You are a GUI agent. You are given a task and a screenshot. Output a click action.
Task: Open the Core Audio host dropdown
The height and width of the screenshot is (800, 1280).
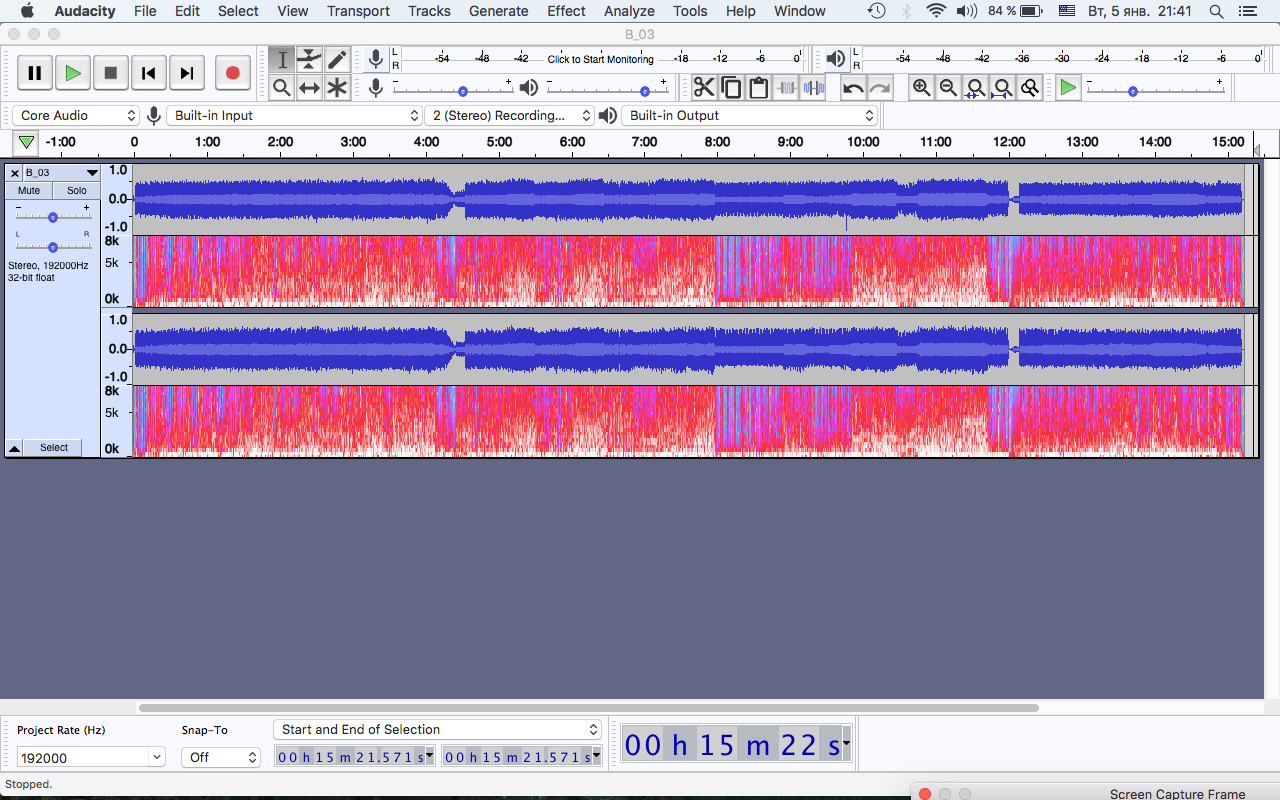coord(77,116)
